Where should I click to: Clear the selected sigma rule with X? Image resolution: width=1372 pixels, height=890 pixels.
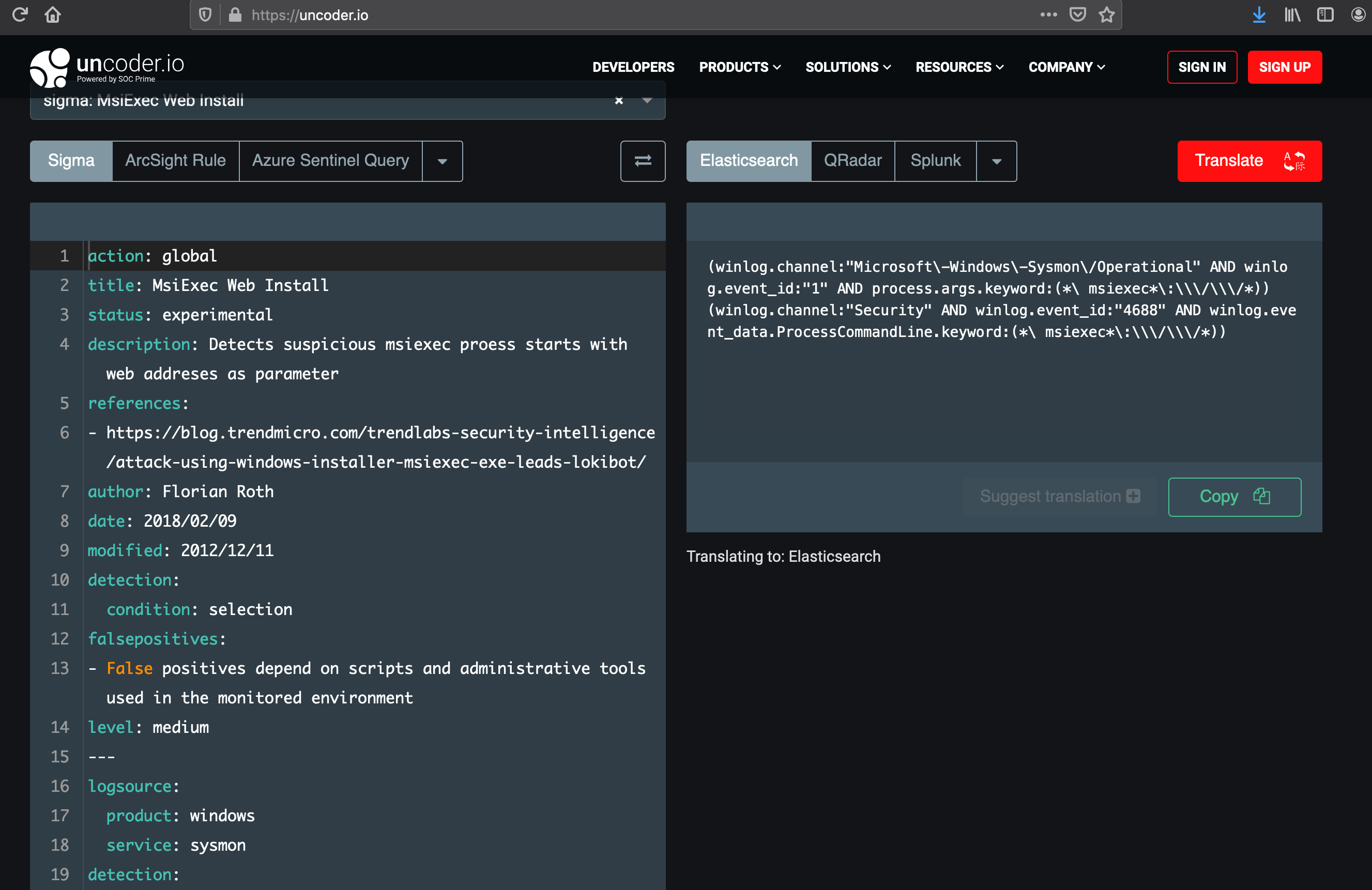[x=619, y=100]
